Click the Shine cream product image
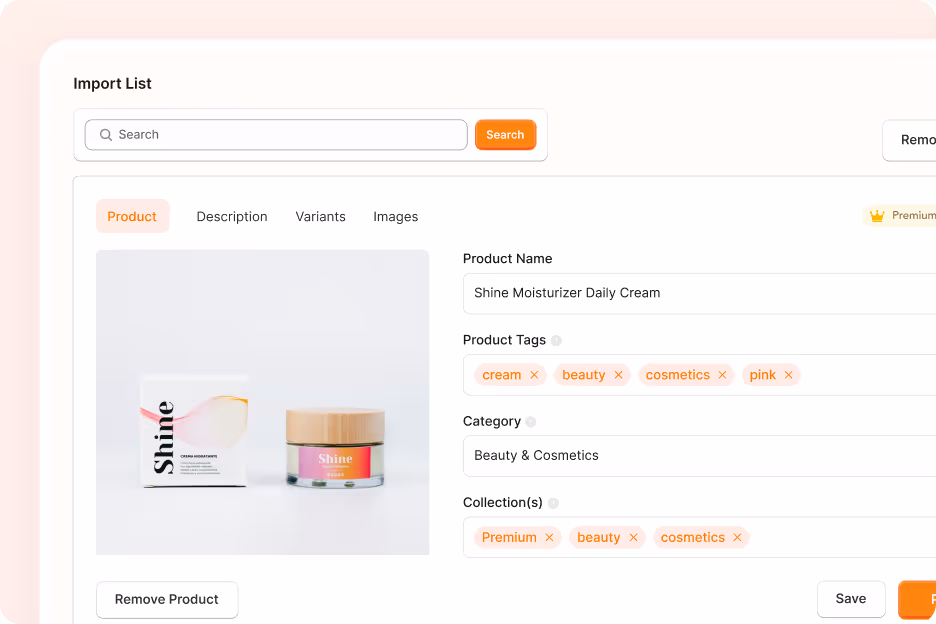This screenshot has height=624, width=936. tap(263, 402)
